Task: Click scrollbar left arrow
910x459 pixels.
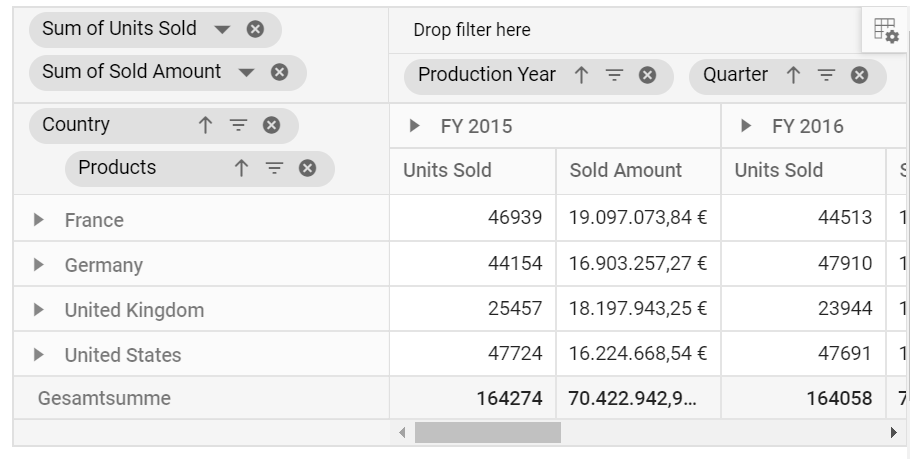Action: point(402,432)
